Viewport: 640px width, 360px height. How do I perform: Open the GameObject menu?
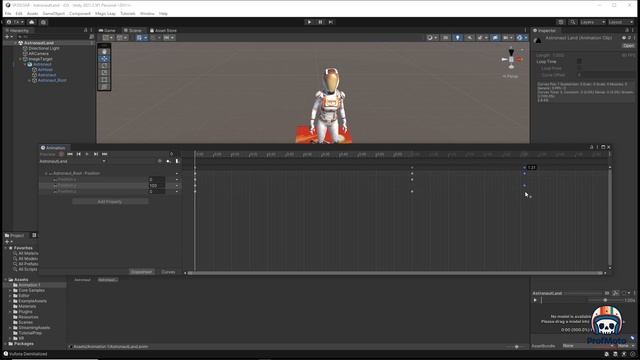[x=53, y=13]
